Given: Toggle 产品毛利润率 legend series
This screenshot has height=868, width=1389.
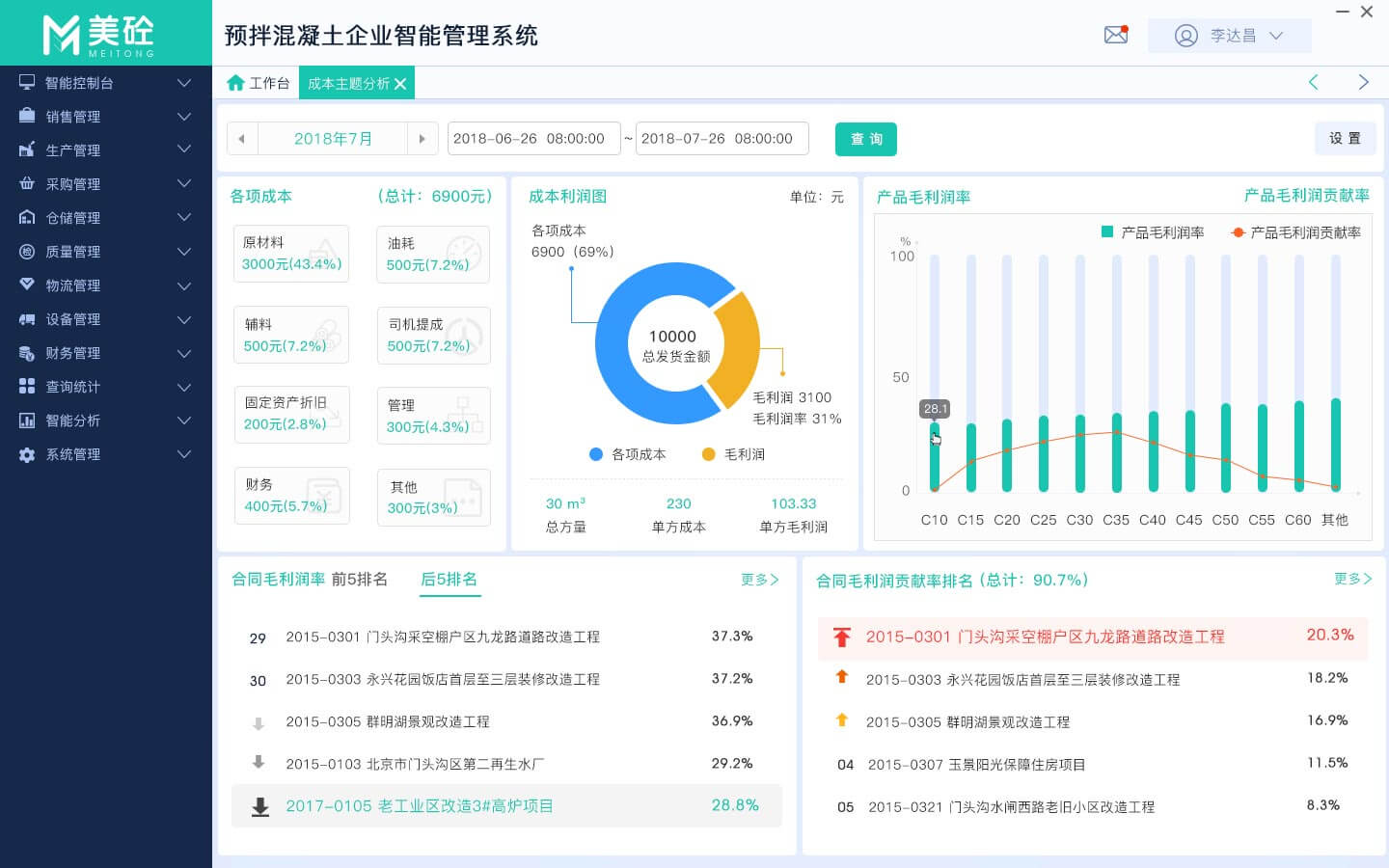Looking at the screenshot, I should click(x=1153, y=232).
